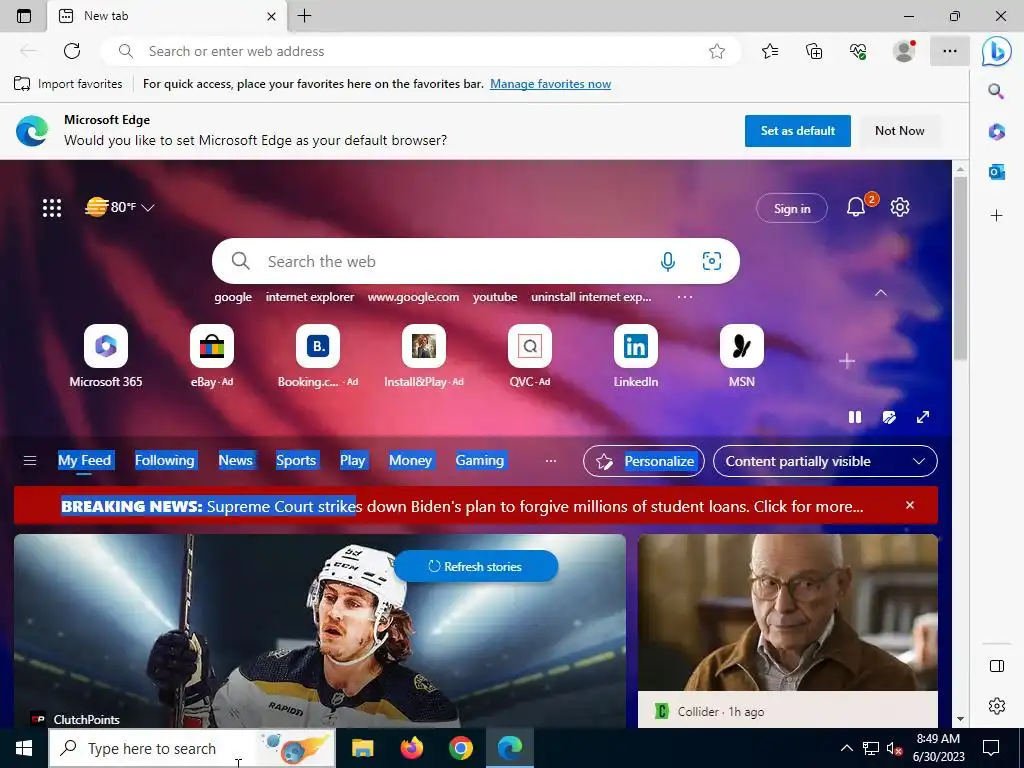Collapse the quick links chevron

tap(881, 293)
